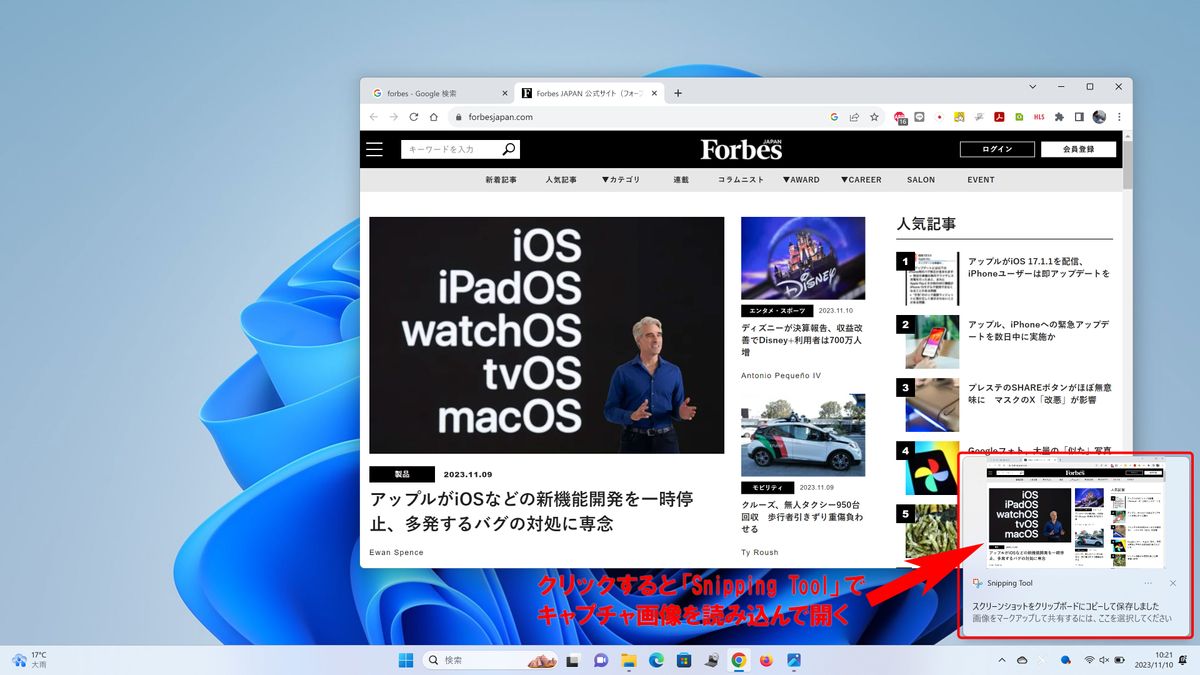1200x675 pixels.
Task: Show hidden tray icons chevron
Action: pyautogui.click(x=1002, y=660)
